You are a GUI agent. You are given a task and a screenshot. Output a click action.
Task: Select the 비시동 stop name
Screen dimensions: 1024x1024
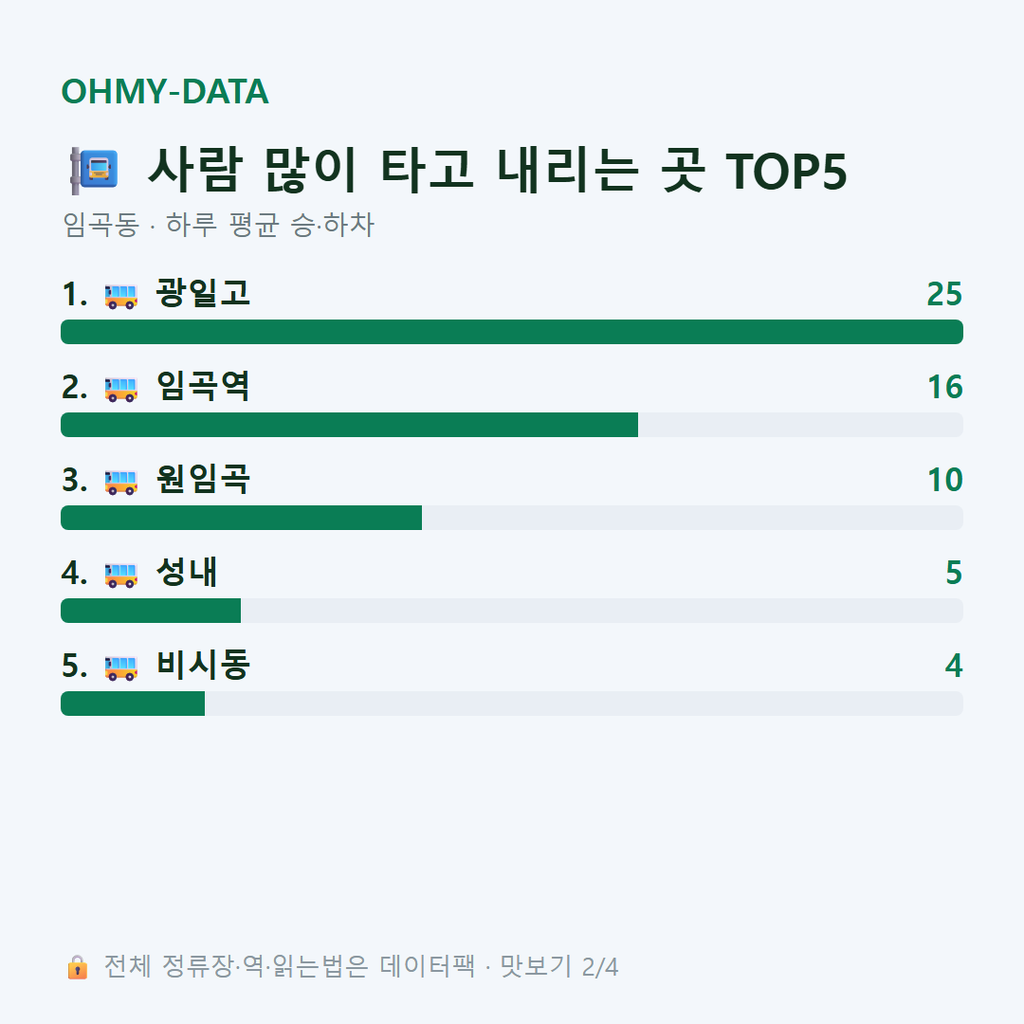[202, 665]
